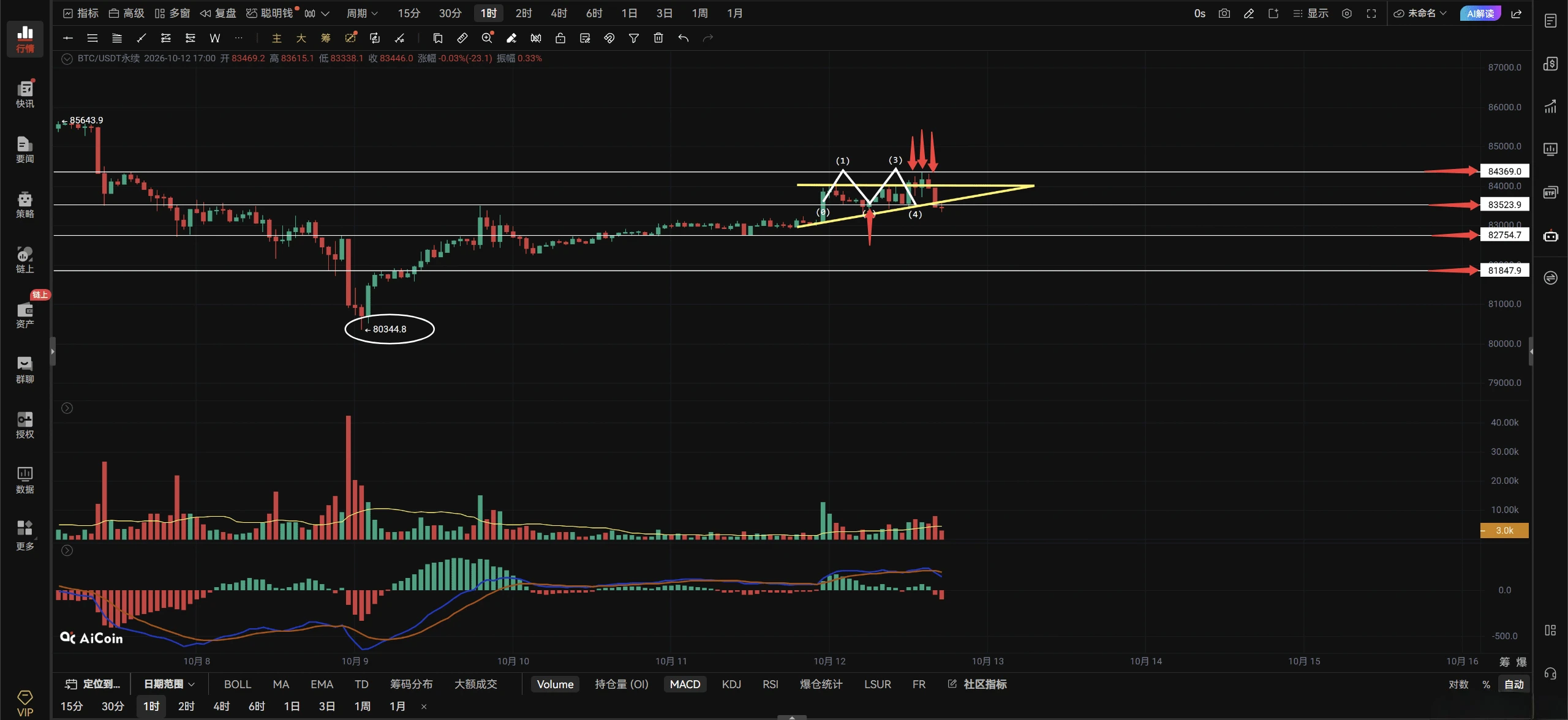The height and width of the screenshot is (720, 1568).
Task: Toggle 对数 logarithmic scale
Action: (1458, 684)
